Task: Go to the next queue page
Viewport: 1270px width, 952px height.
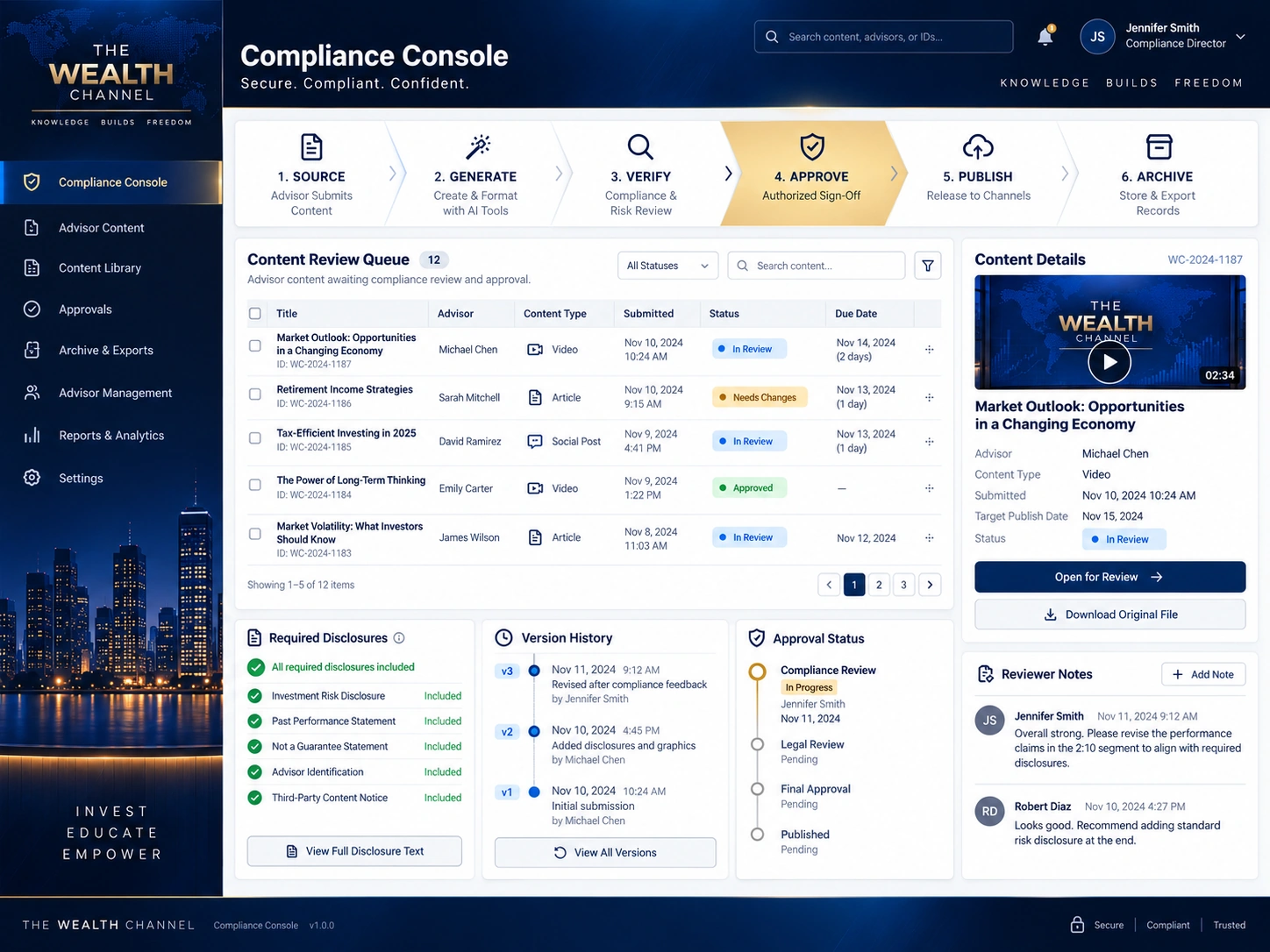Action: click(931, 585)
